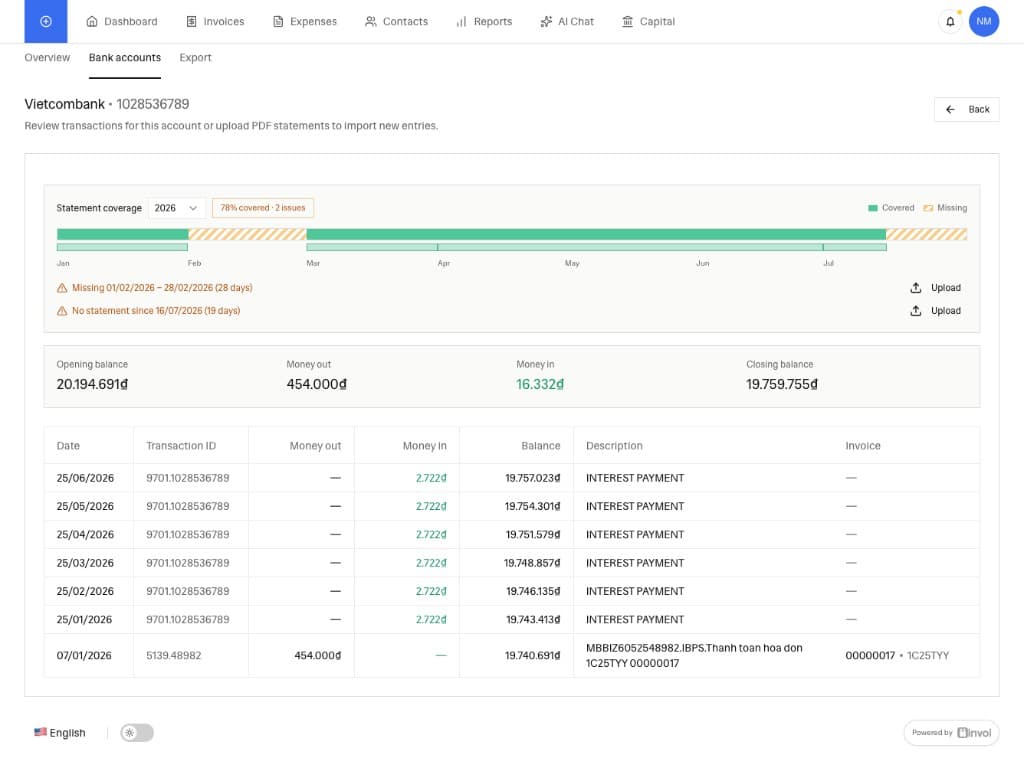The width and height of the screenshot is (1024, 758).
Task: Click the Balance column header
Action: 541,446
